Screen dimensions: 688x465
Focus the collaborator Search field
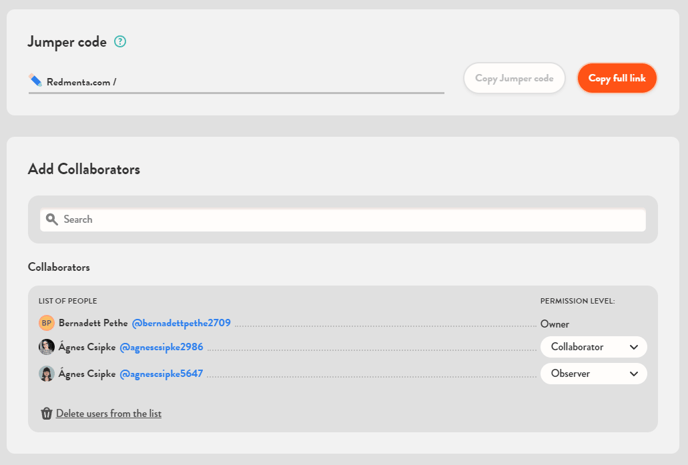350,219
